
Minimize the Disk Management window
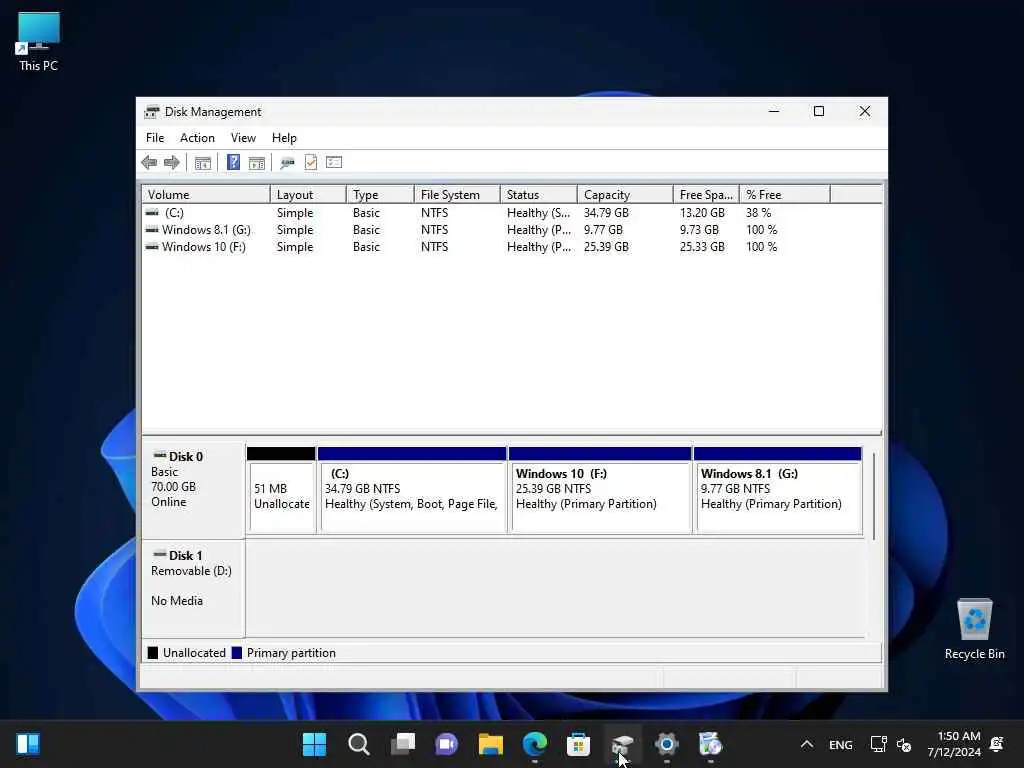point(774,112)
